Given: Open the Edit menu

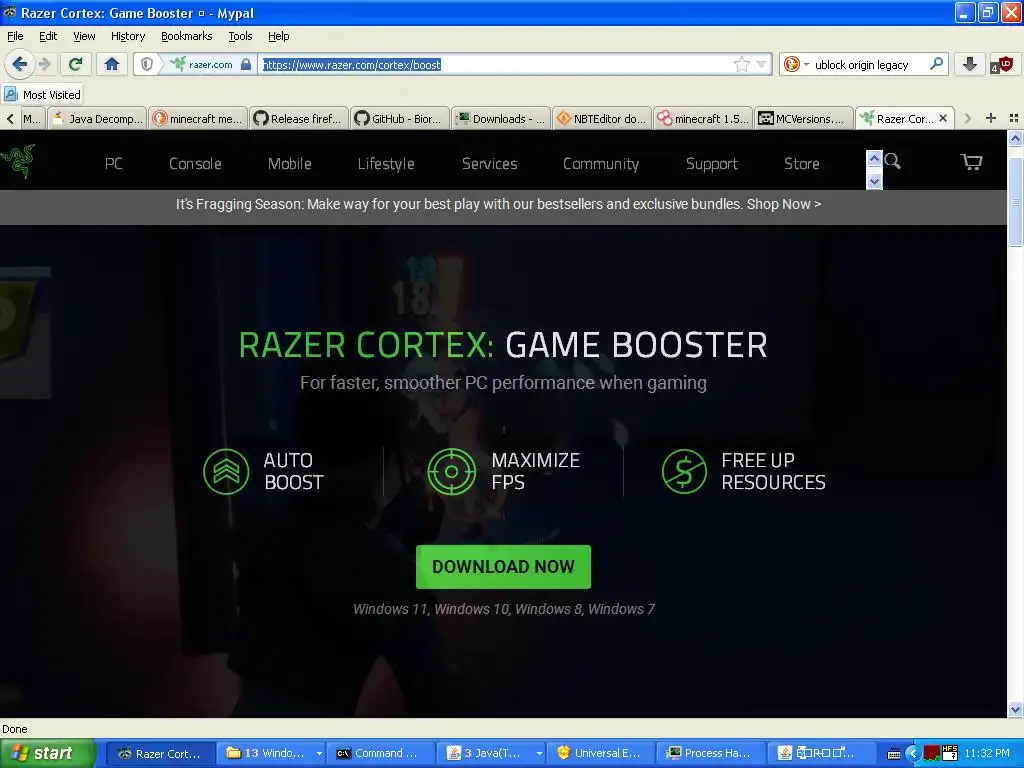Looking at the screenshot, I should [48, 36].
